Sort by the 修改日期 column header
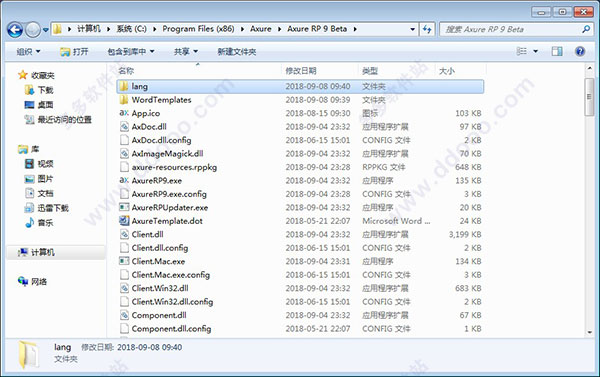Viewport: 600px width, 377px height. click(x=301, y=71)
